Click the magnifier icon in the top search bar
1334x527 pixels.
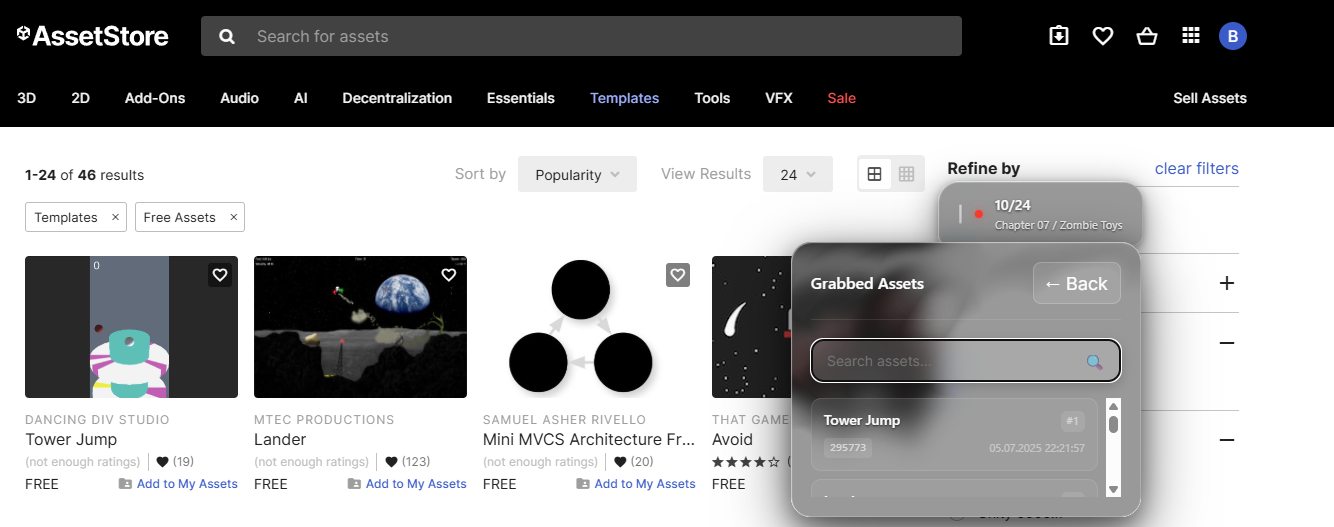click(x=227, y=36)
